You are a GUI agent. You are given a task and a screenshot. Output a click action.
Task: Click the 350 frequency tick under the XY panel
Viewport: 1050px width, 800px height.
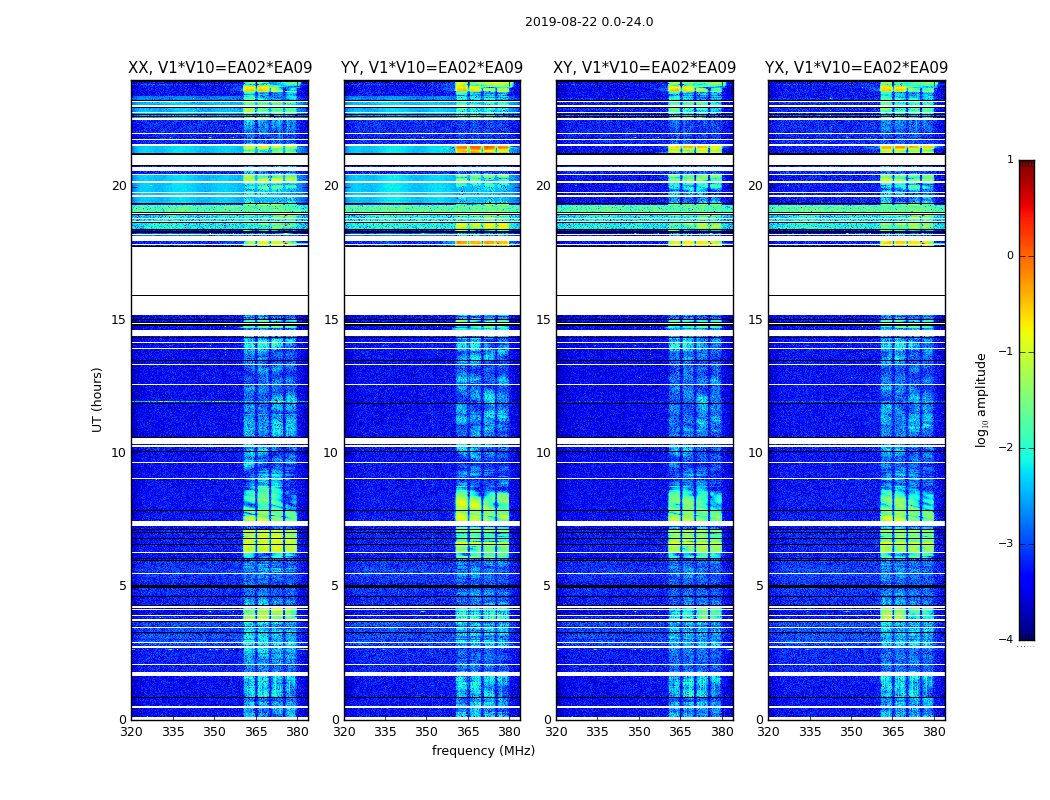coord(639,732)
